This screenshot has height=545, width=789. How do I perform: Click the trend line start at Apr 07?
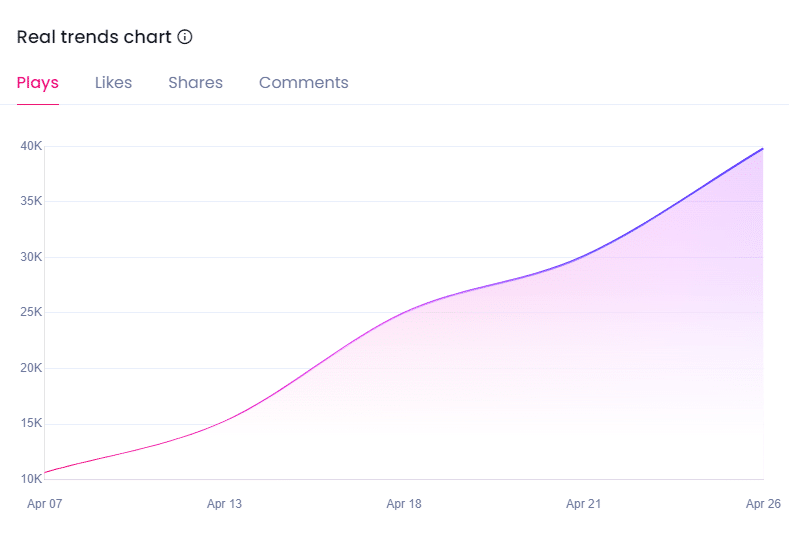point(46,472)
